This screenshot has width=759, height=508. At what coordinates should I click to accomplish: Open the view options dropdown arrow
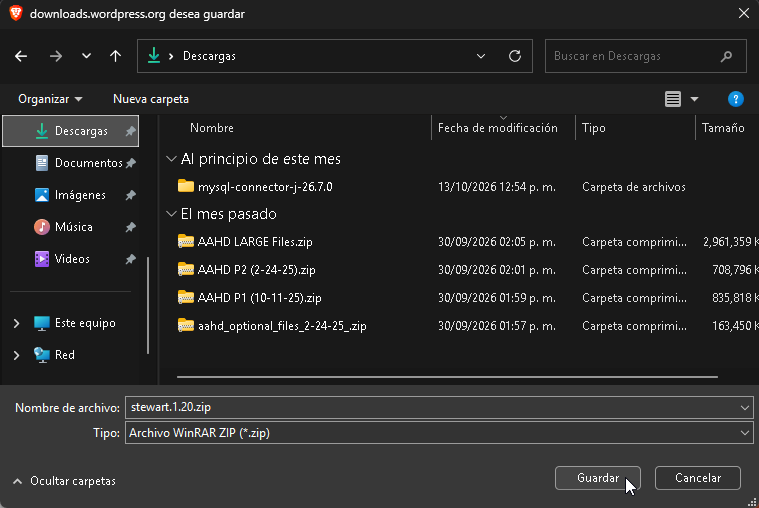[x=694, y=99]
